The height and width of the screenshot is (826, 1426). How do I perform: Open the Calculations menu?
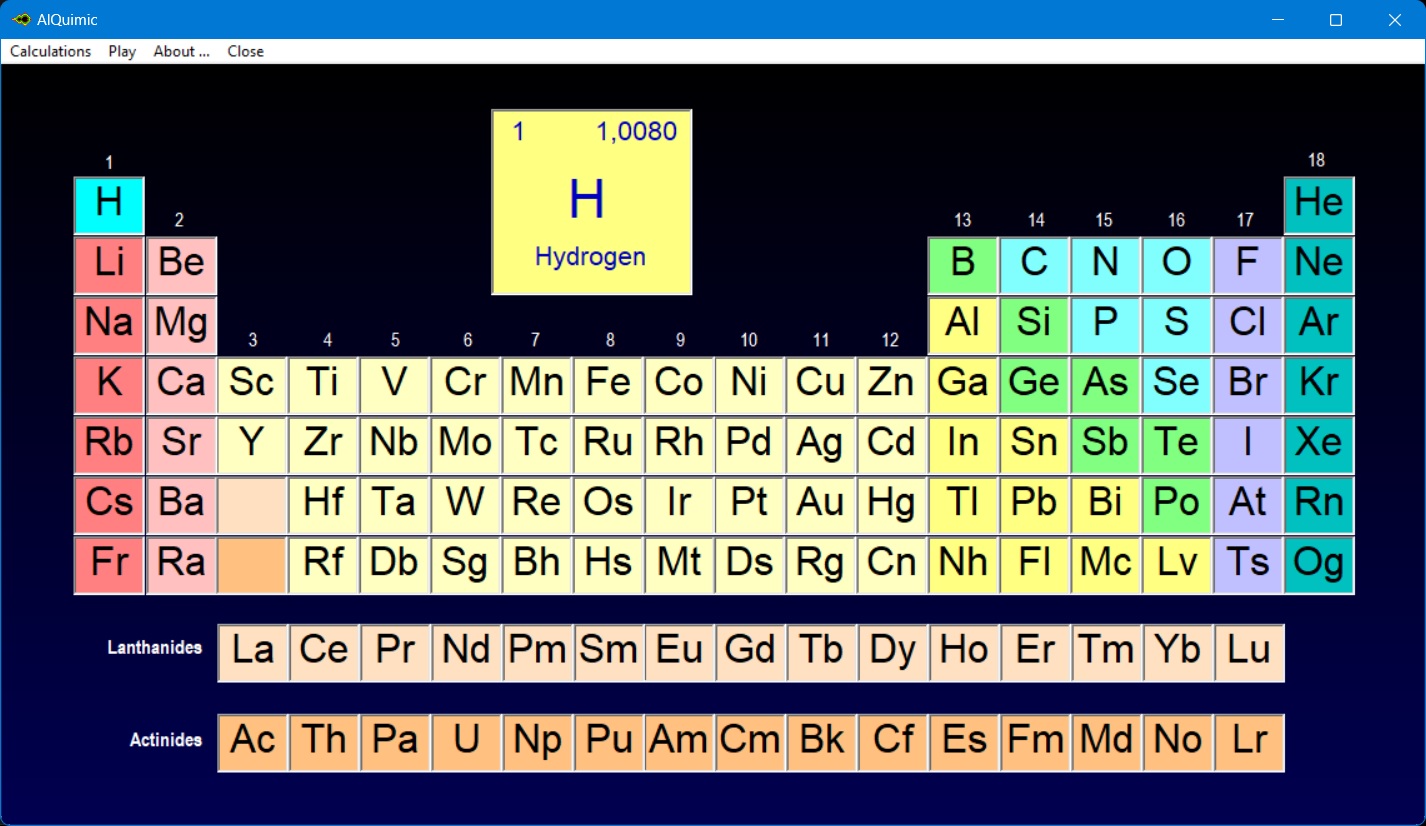click(50, 51)
